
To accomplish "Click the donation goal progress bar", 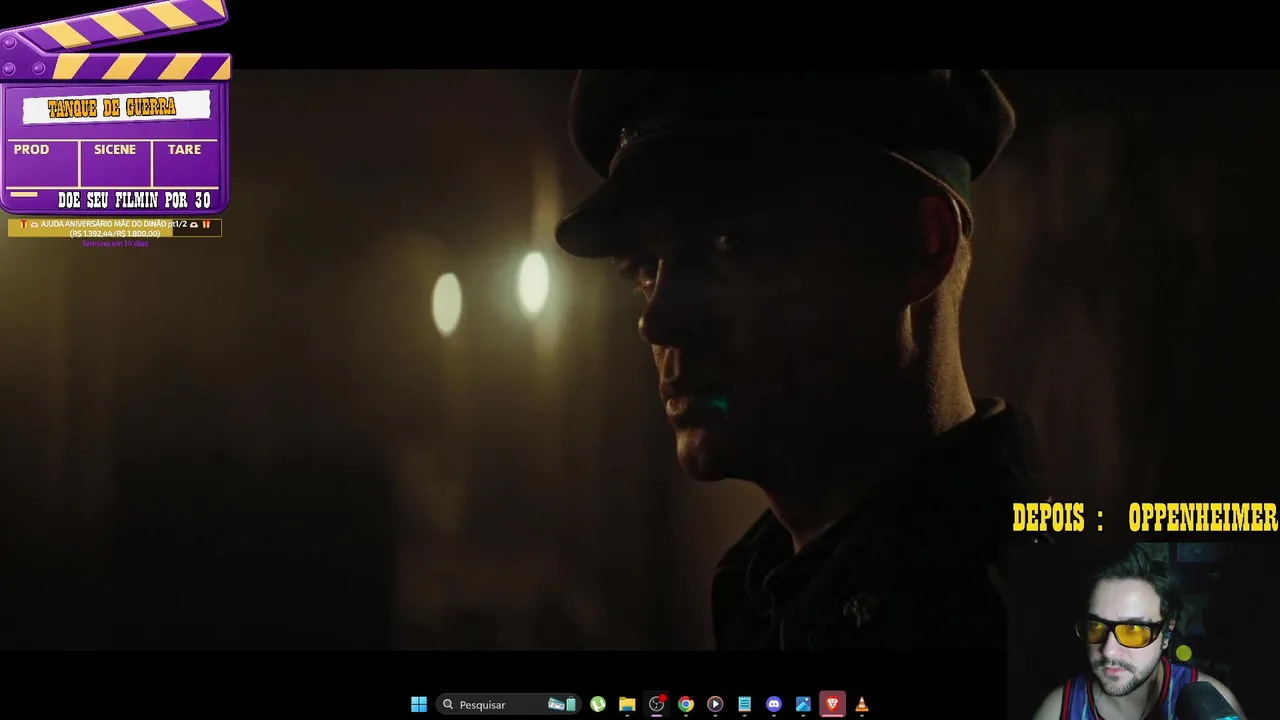I will (114, 228).
